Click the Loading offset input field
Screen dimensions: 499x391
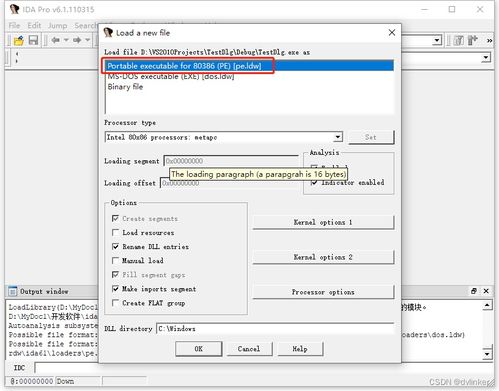(x=230, y=183)
